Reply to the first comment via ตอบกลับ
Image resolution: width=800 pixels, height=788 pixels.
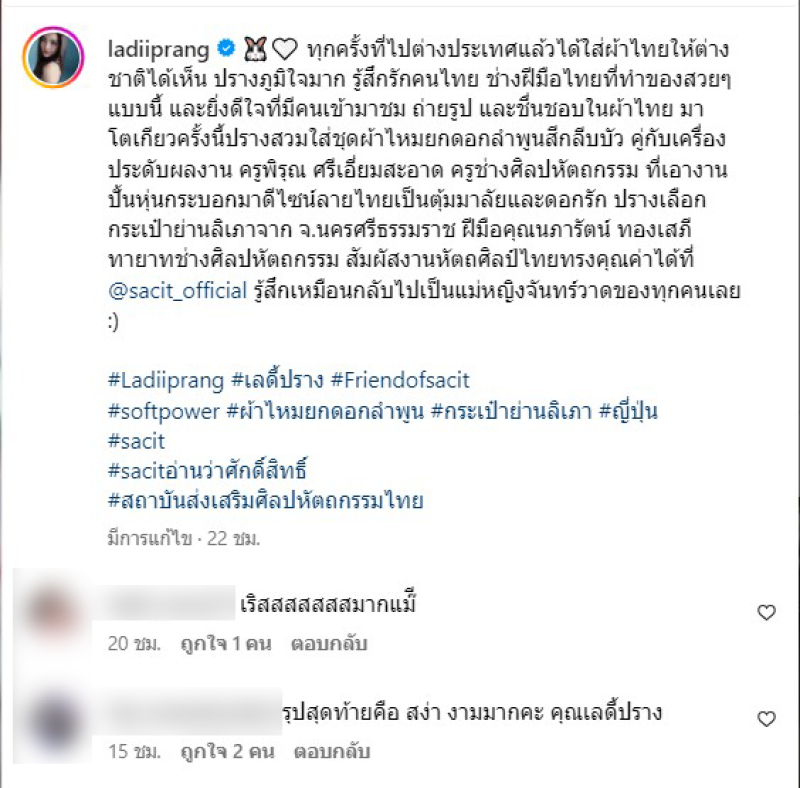329,644
